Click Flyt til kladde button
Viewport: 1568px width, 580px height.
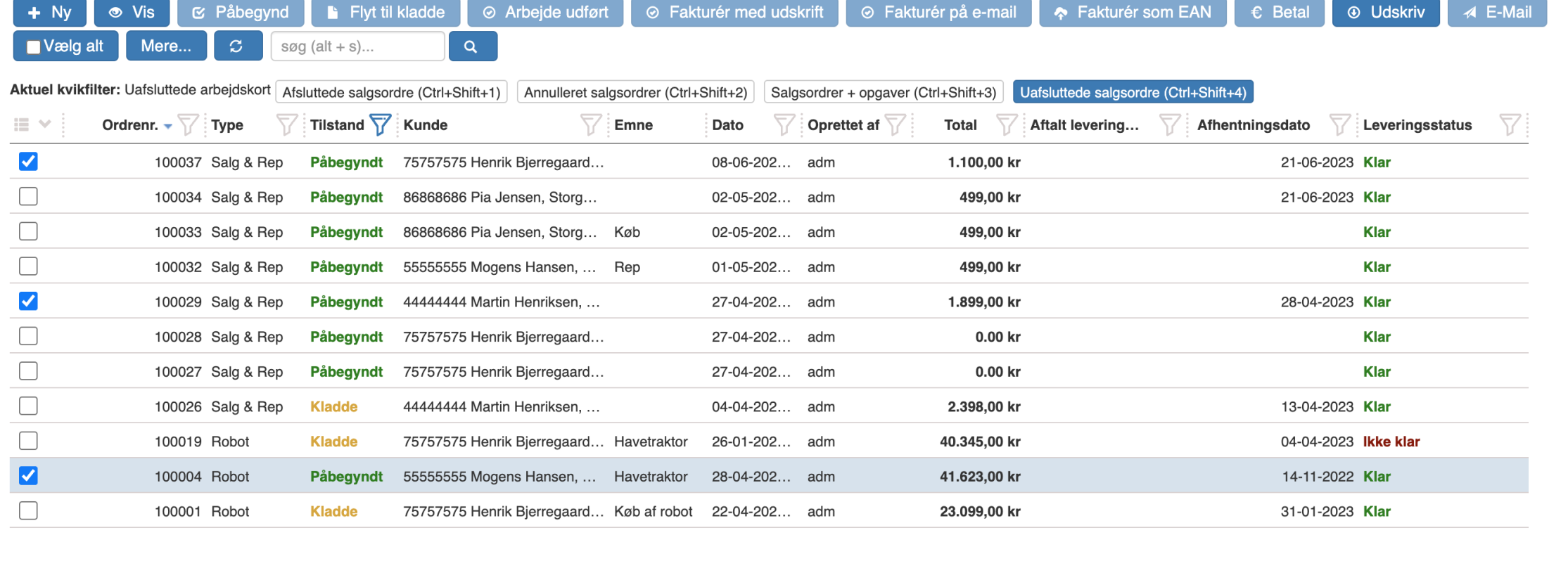tap(385, 12)
